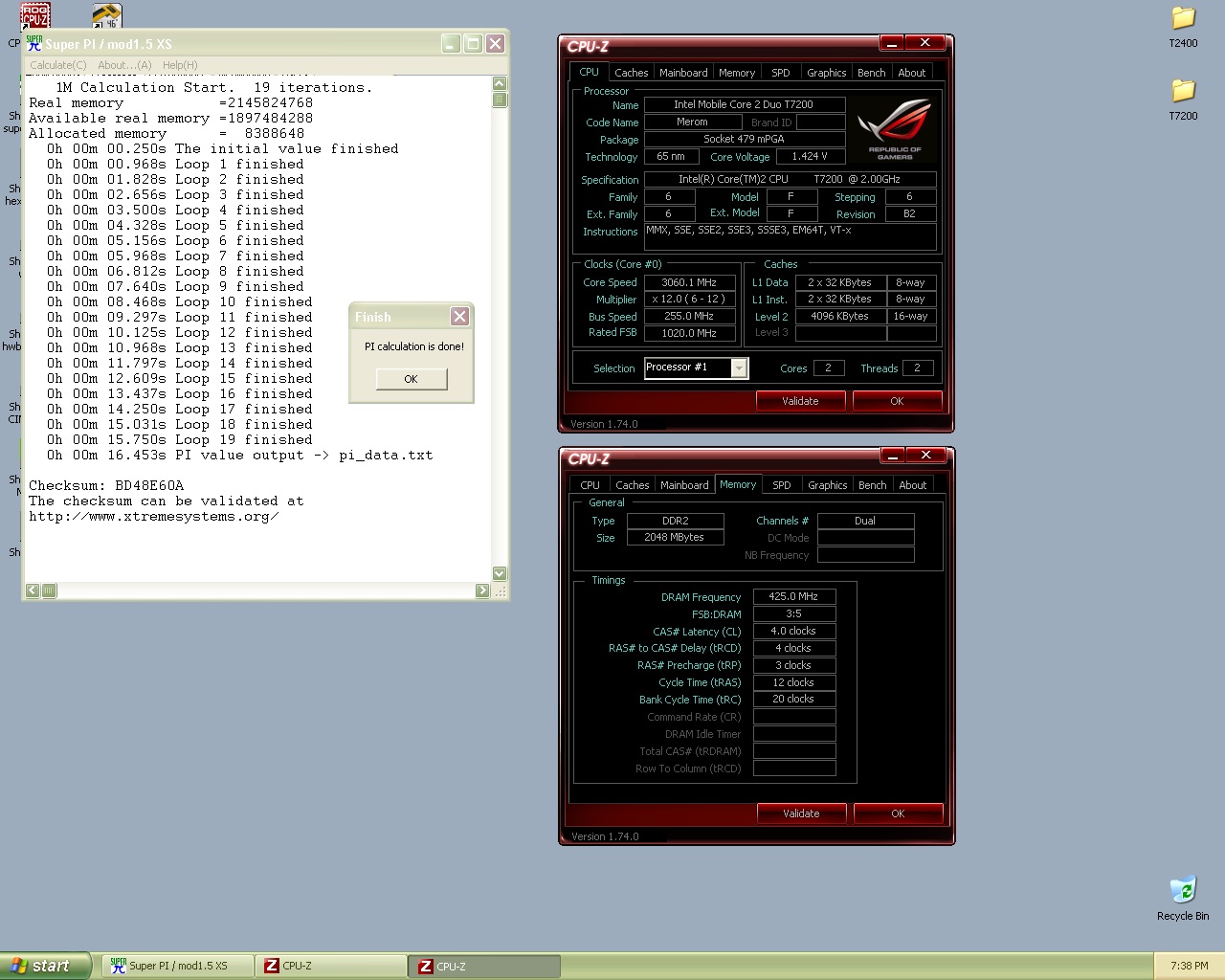Click the xtremesystems.org URL text
This screenshot has height=980, width=1225.
tap(154, 517)
